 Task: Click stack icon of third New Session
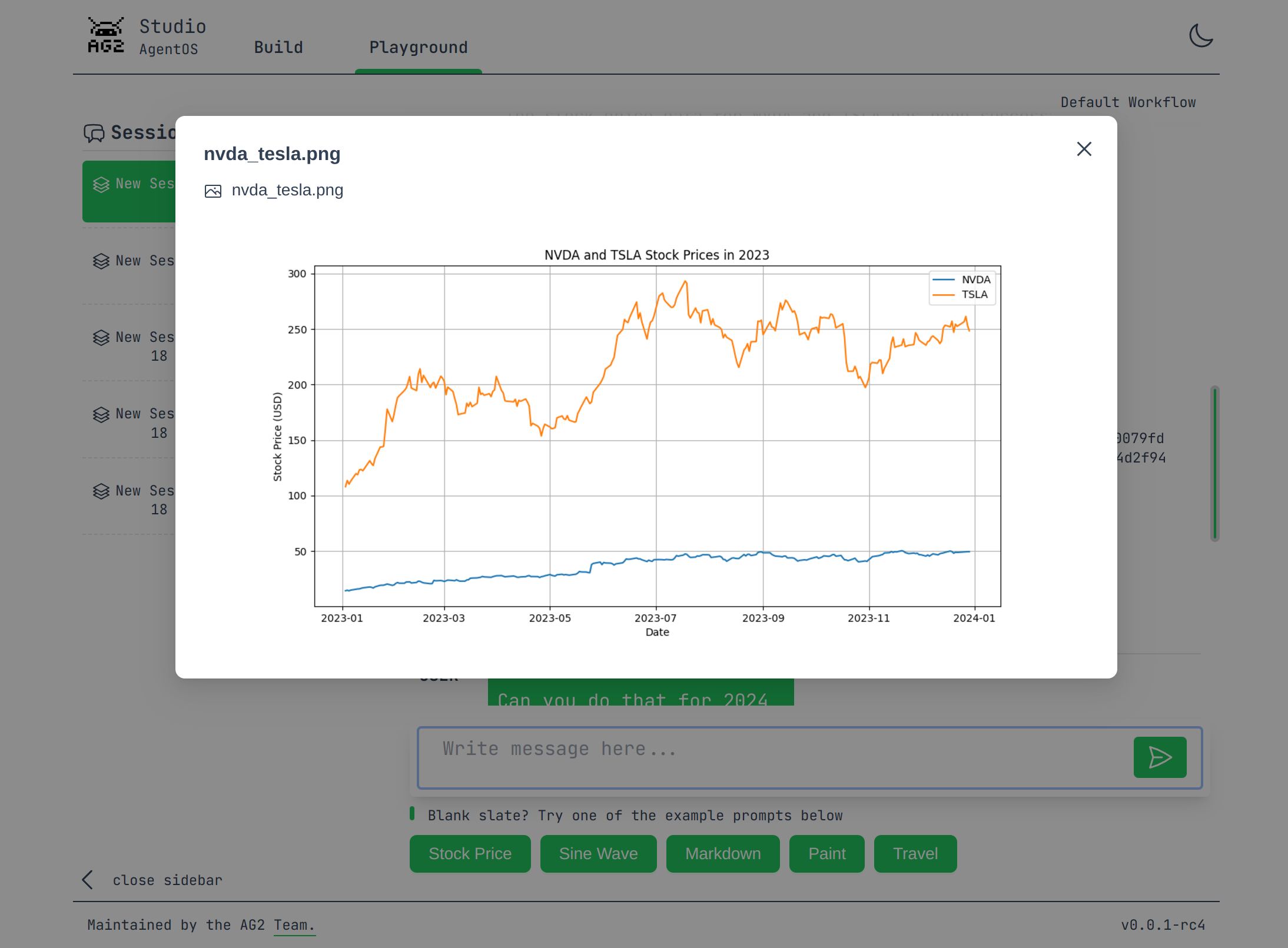point(101,338)
